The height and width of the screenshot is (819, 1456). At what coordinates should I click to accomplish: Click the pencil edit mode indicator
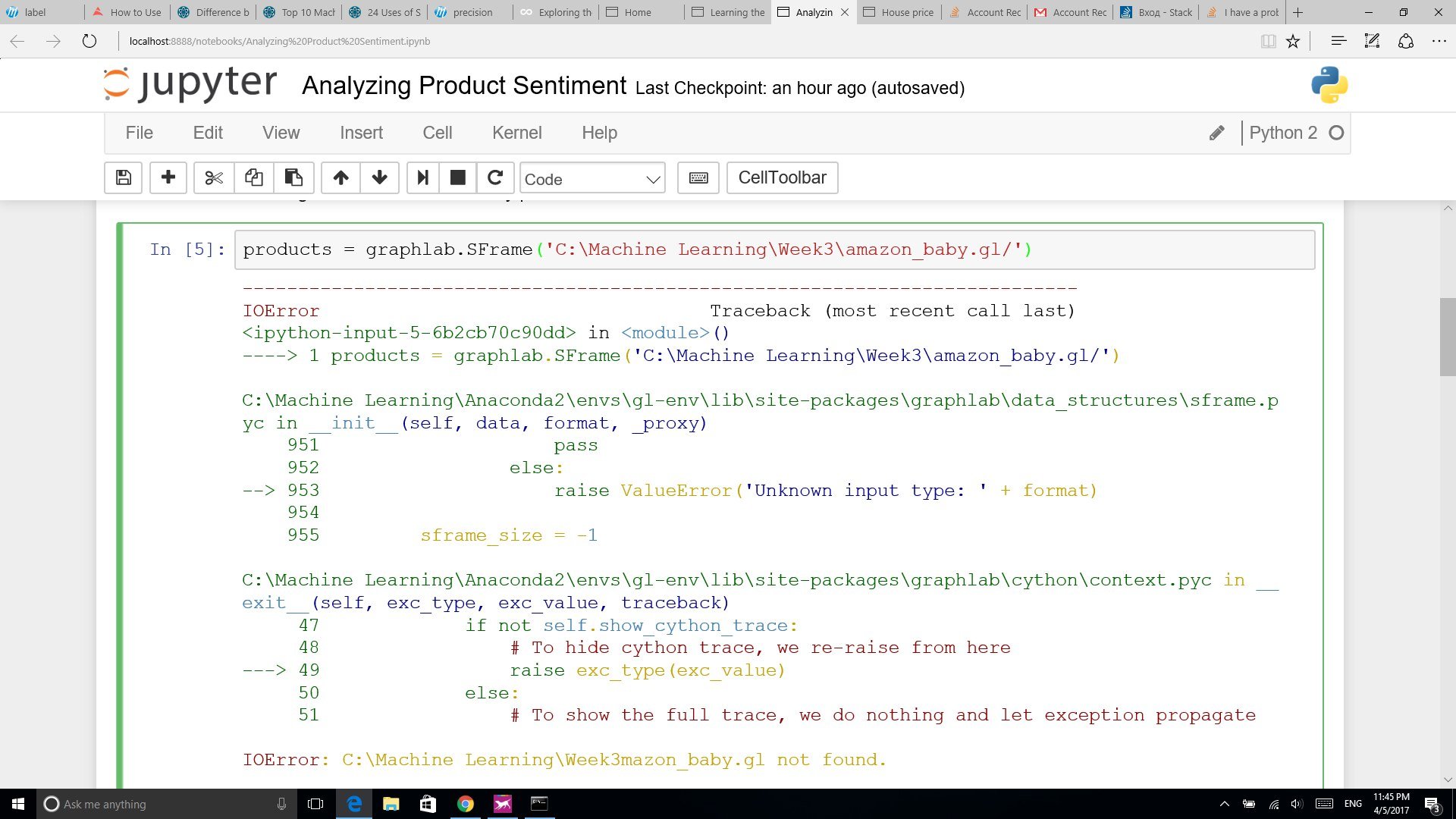tap(1216, 133)
